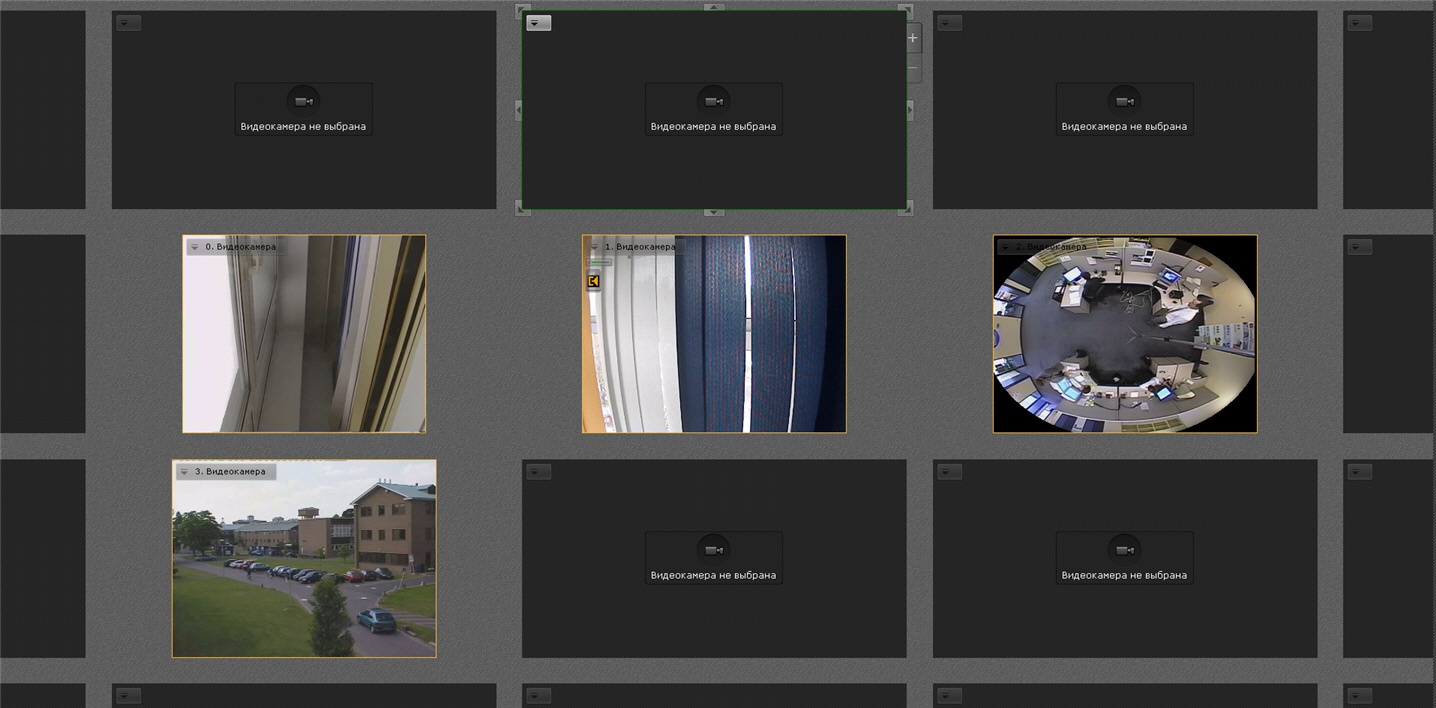Open the selected green-bordered cell's menu button

click(538, 23)
